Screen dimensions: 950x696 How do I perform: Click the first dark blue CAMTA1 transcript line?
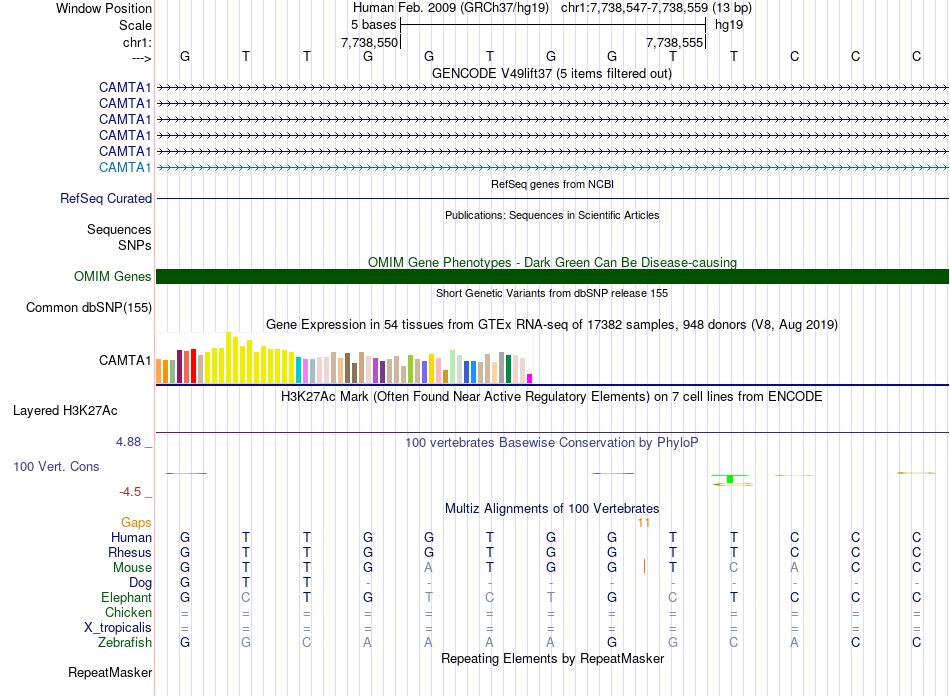552,88
